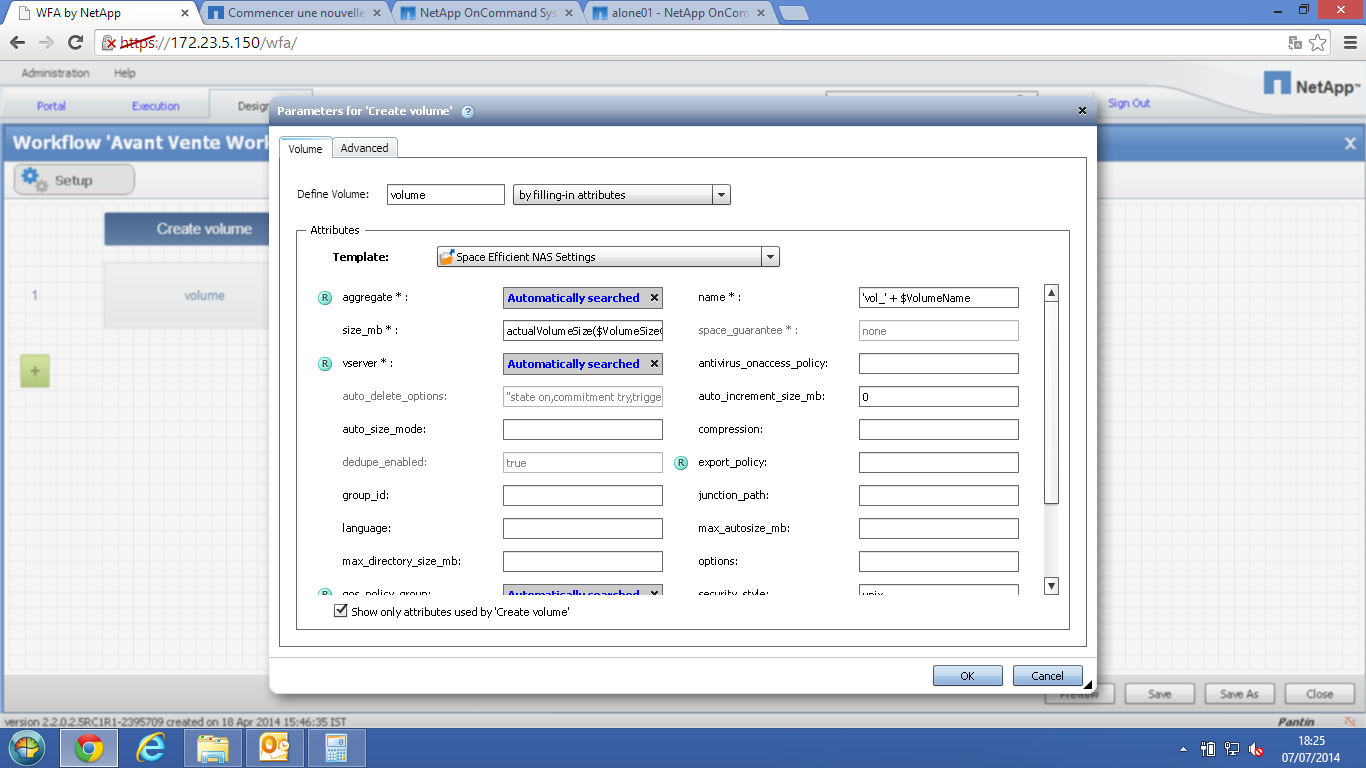Click Save As in the workflow window
The width and height of the screenshot is (1366, 768).
[x=1239, y=694]
